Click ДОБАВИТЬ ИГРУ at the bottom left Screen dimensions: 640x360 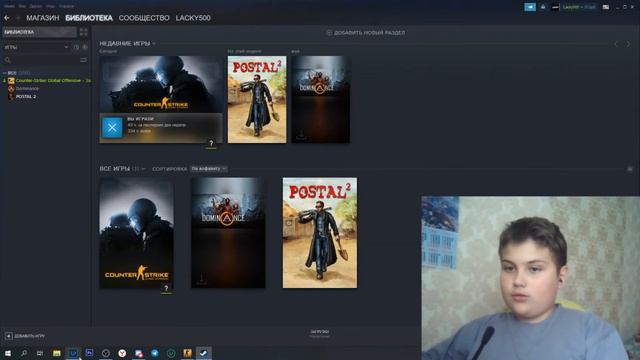[x=25, y=336]
